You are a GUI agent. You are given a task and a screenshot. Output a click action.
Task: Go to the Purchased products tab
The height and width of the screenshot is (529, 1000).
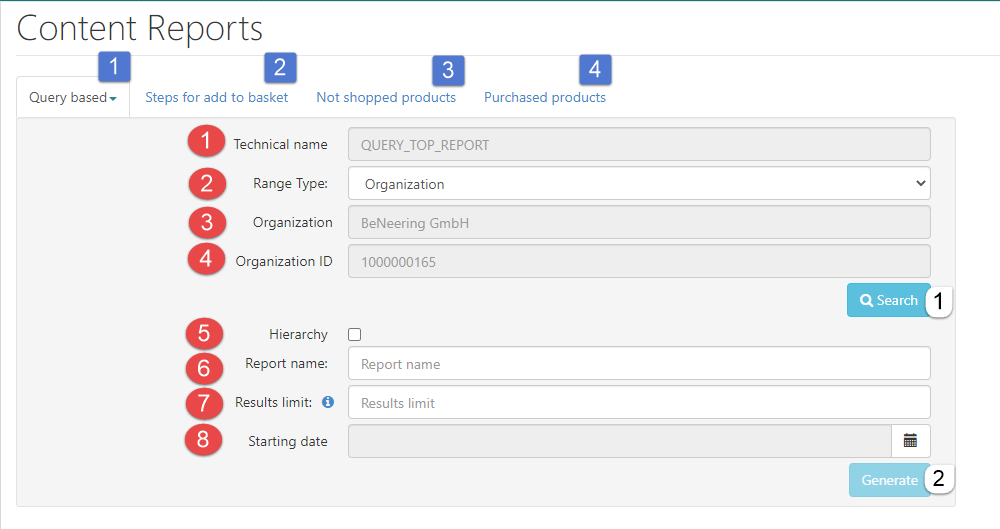[x=545, y=98]
